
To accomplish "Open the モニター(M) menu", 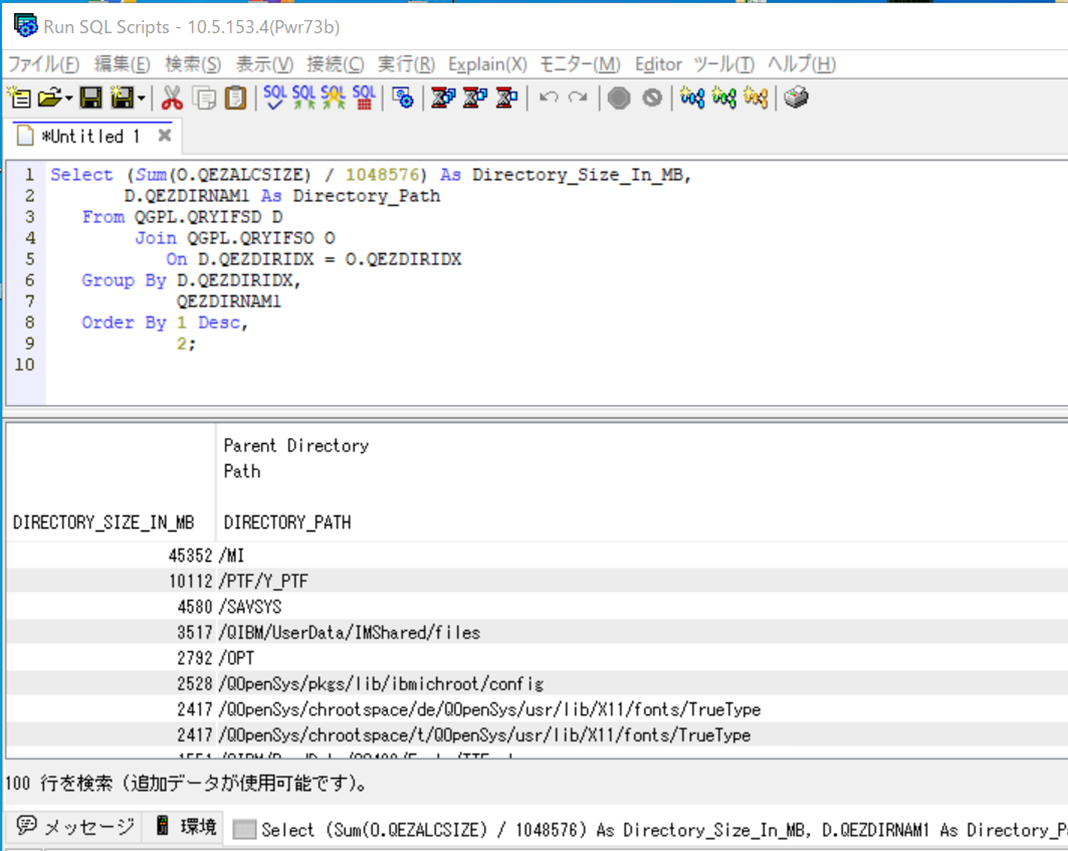I will (580, 65).
